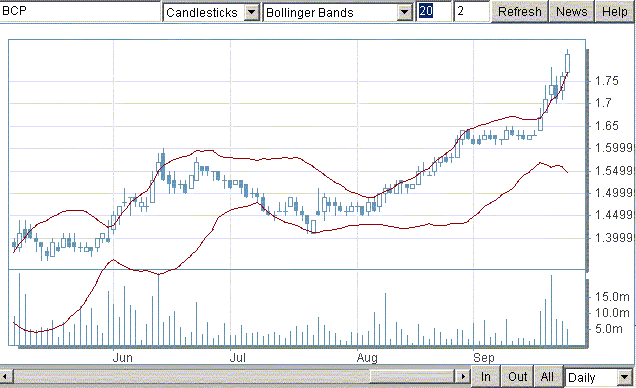The image size is (636, 388).
Task: Open the News button
Action: 572,12
